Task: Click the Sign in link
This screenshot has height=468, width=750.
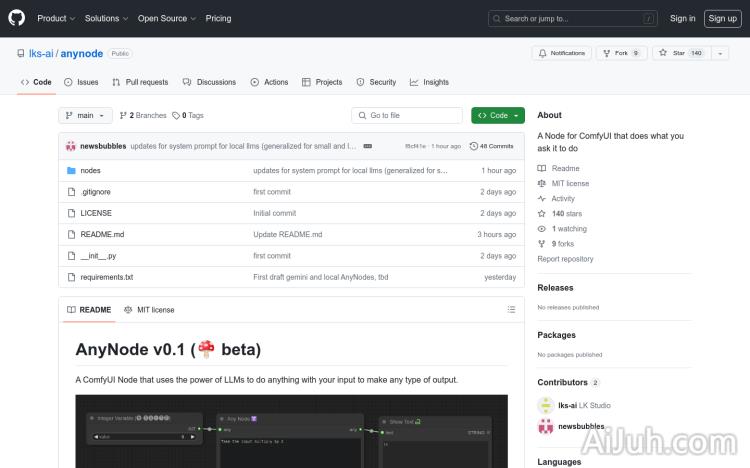Action: tap(683, 18)
